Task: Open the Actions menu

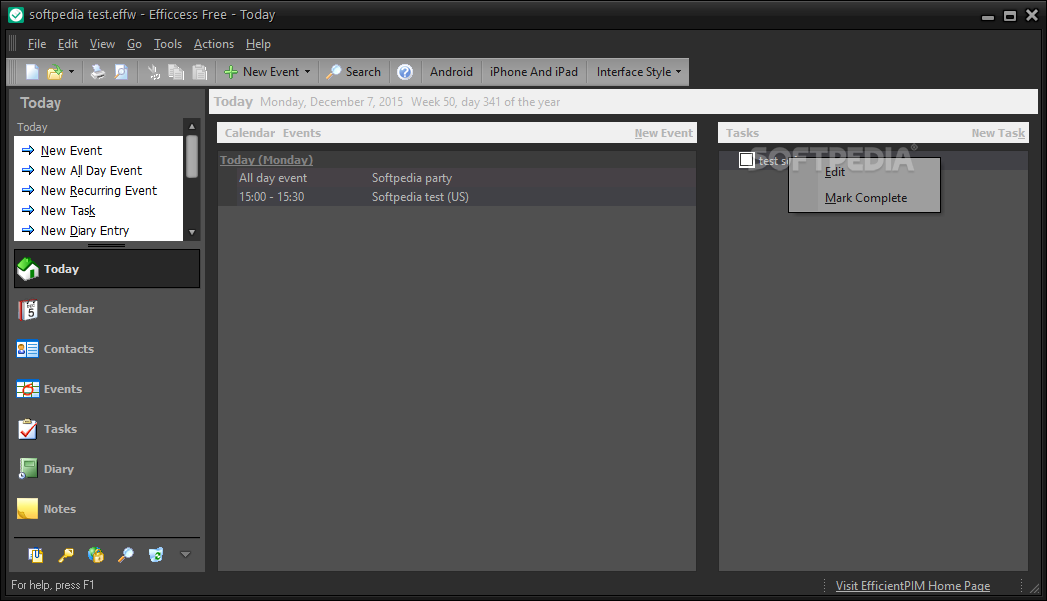Action: (x=214, y=44)
